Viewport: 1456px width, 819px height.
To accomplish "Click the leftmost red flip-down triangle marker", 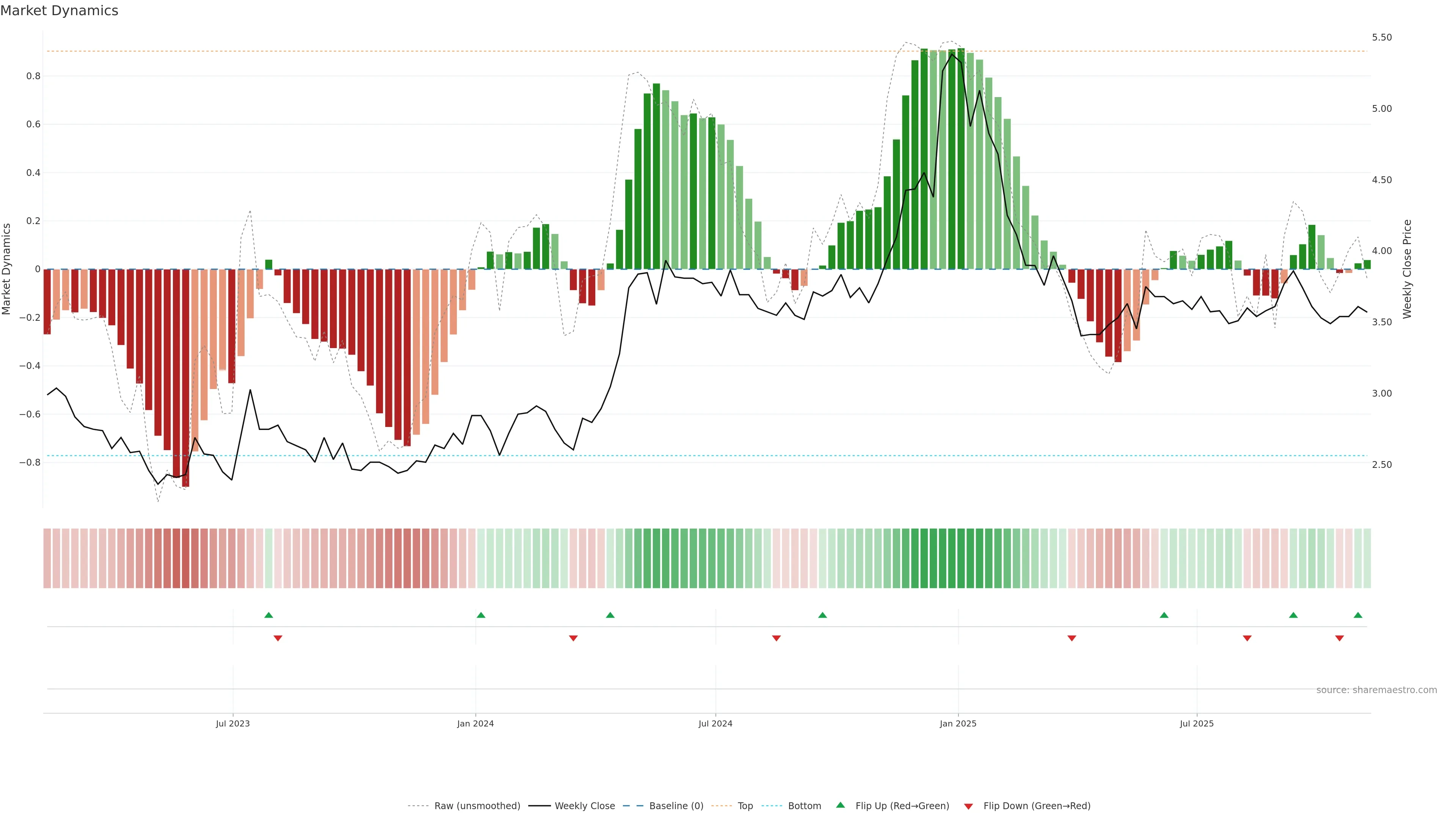I will pos(278,638).
